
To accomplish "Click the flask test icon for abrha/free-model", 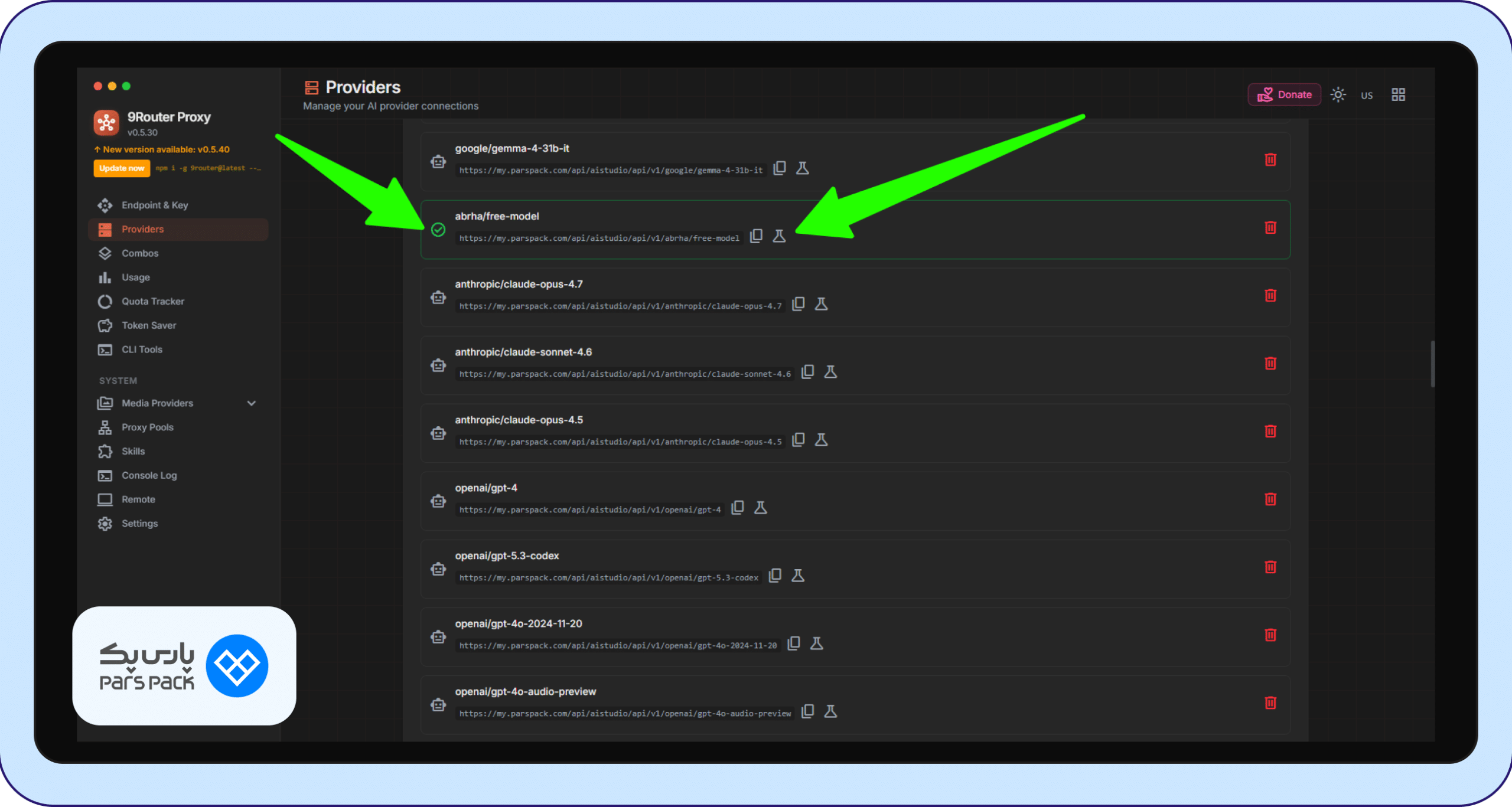I will (x=779, y=236).
